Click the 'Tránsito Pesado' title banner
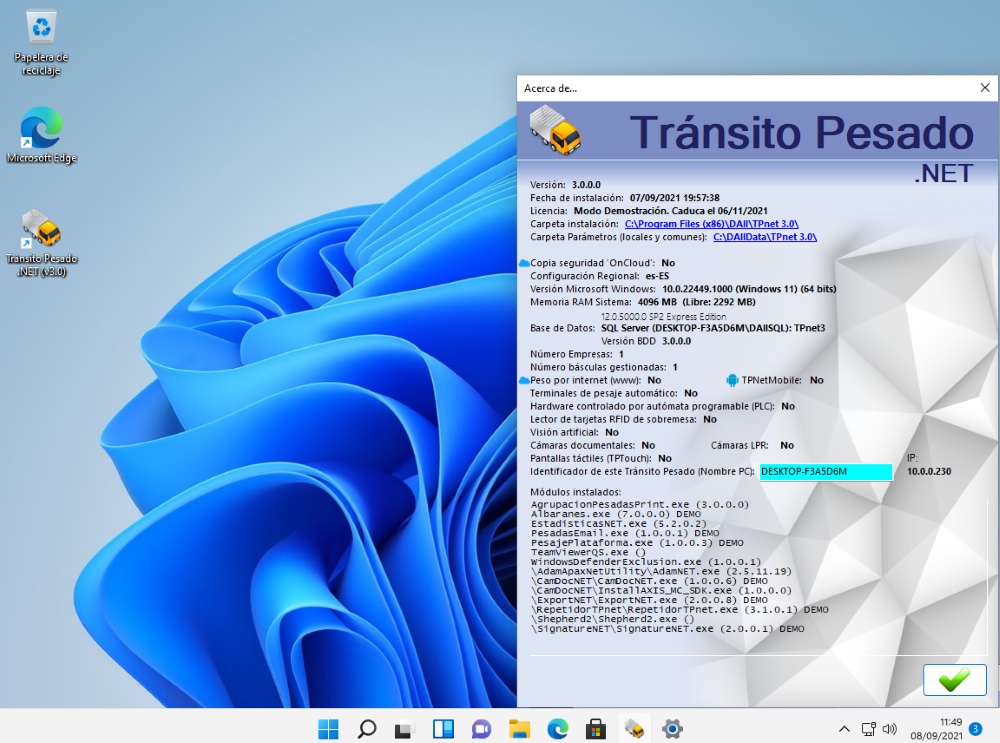This screenshot has height=743, width=1000. click(x=802, y=133)
